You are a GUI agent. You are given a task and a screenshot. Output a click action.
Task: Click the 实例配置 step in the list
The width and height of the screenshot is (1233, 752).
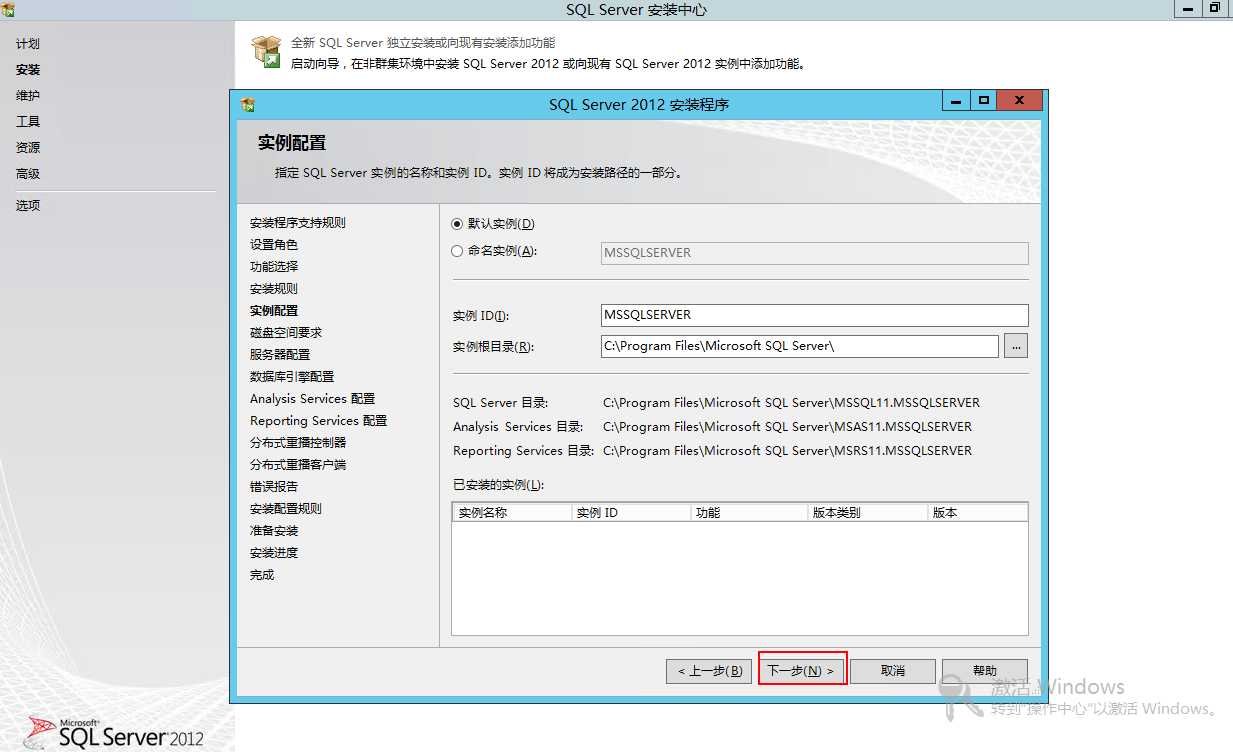[x=274, y=311]
